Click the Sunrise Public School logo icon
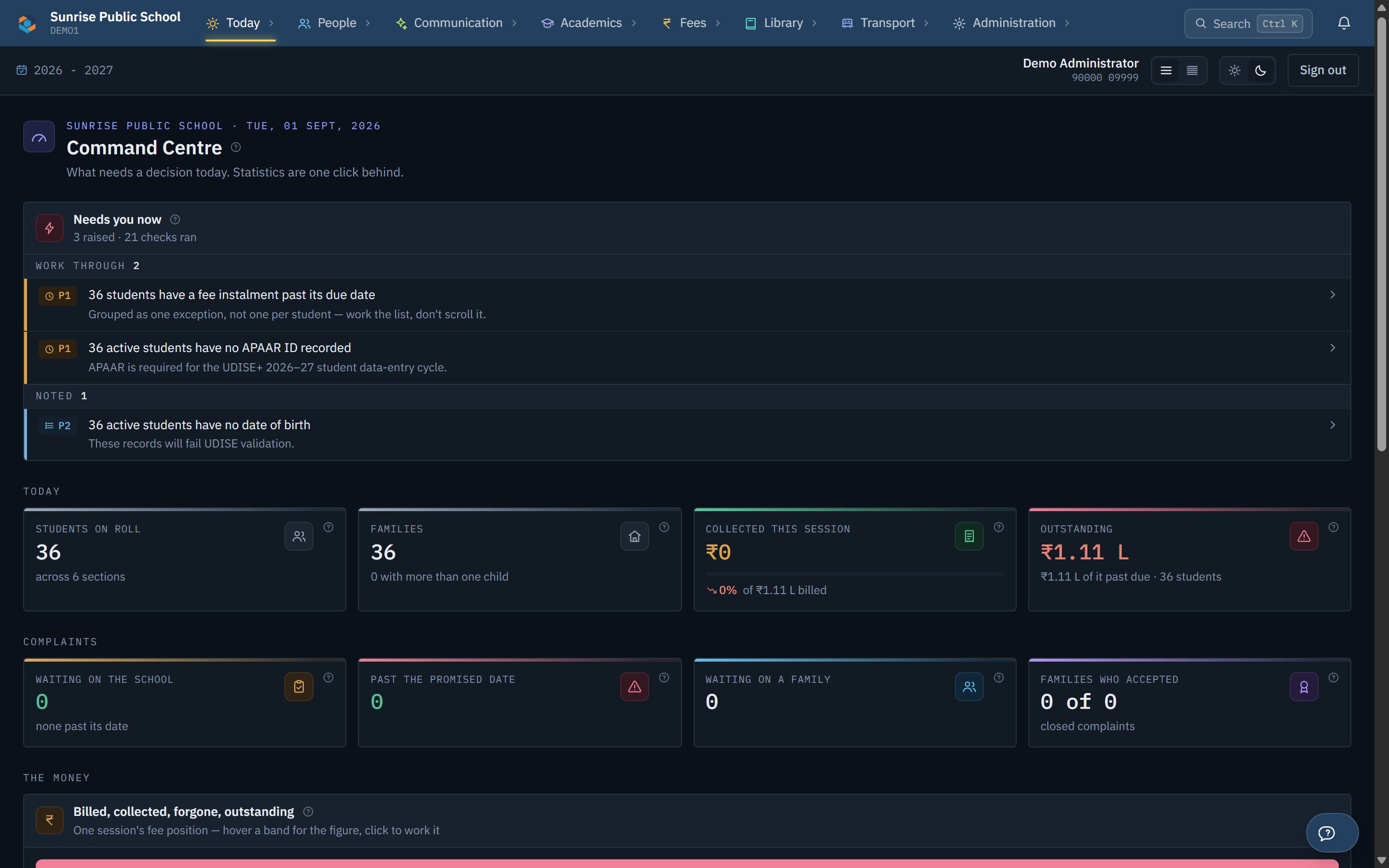The image size is (1389, 868). (27, 24)
